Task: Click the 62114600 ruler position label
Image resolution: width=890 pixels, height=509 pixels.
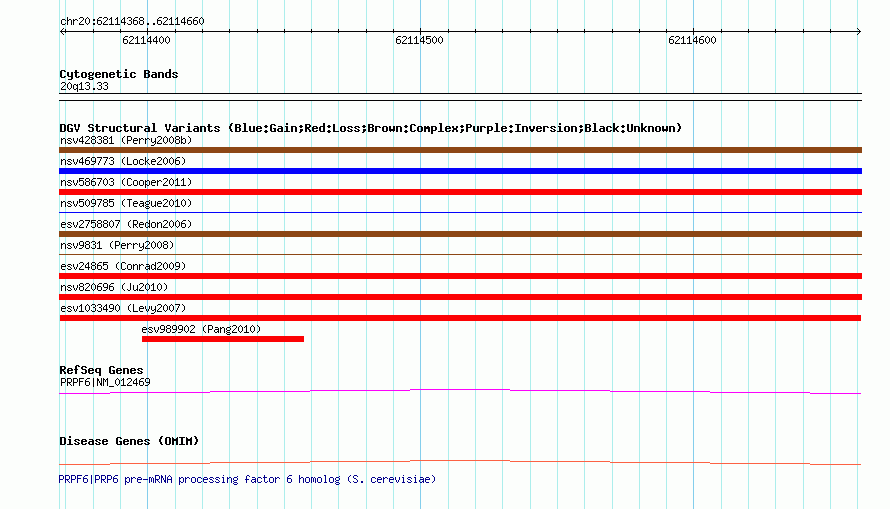Action: [x=692, y=40]
